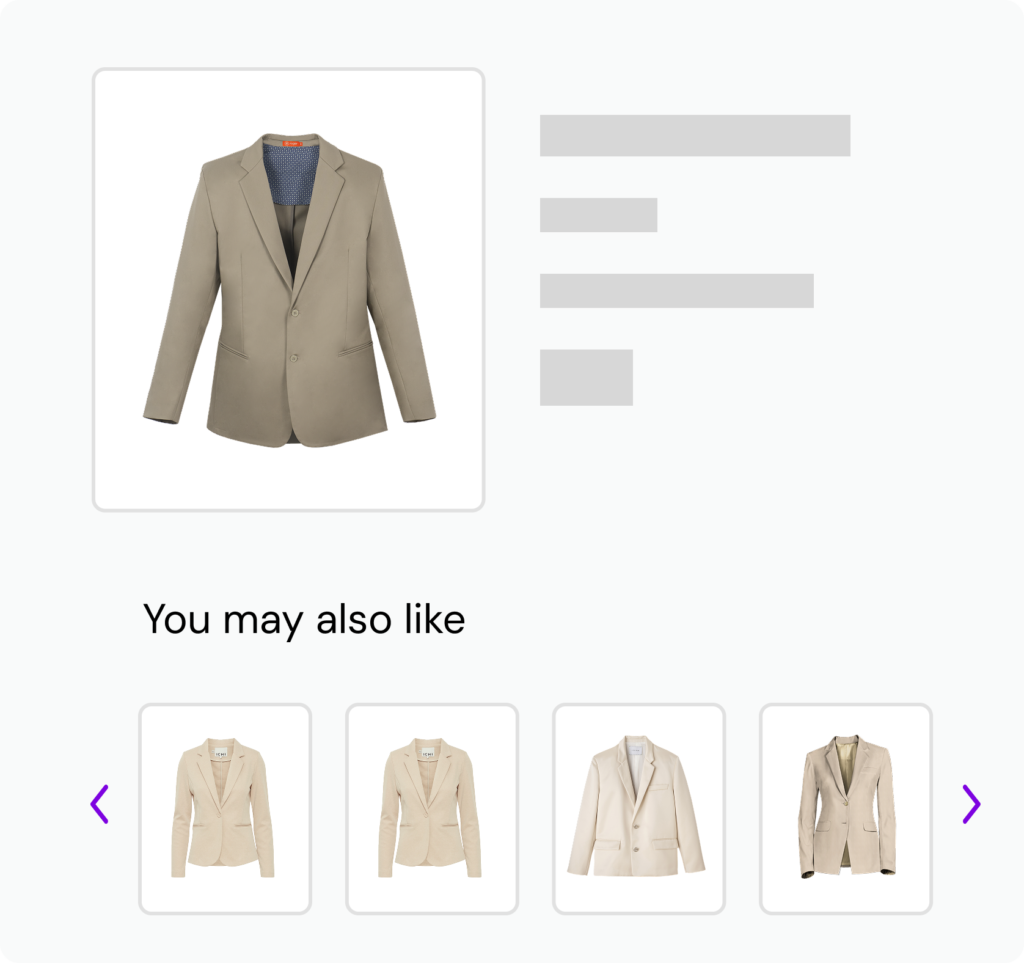Viewport: 1024px width, 963px height.
Task: Click the purple right arrow to see more
Action: coord(971,804)
